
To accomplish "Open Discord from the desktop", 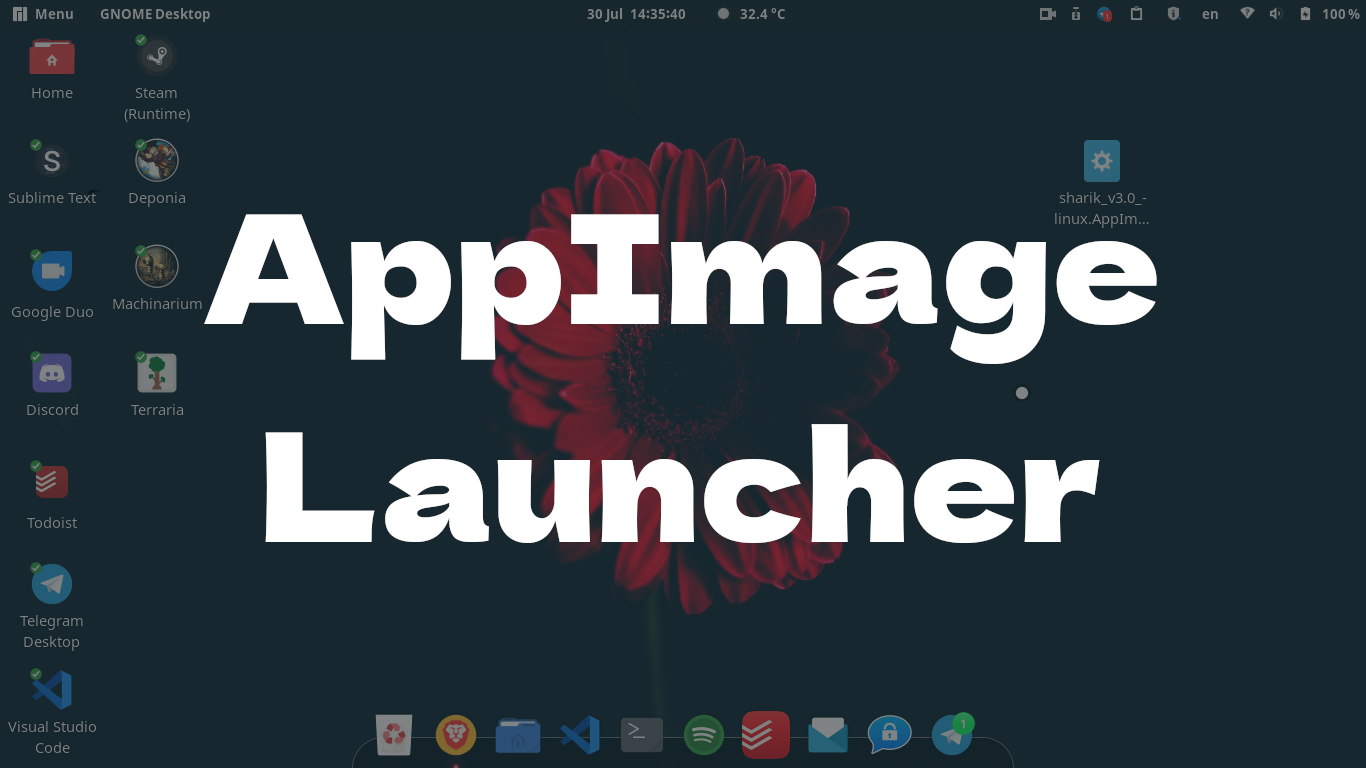I will click(52, 374).
